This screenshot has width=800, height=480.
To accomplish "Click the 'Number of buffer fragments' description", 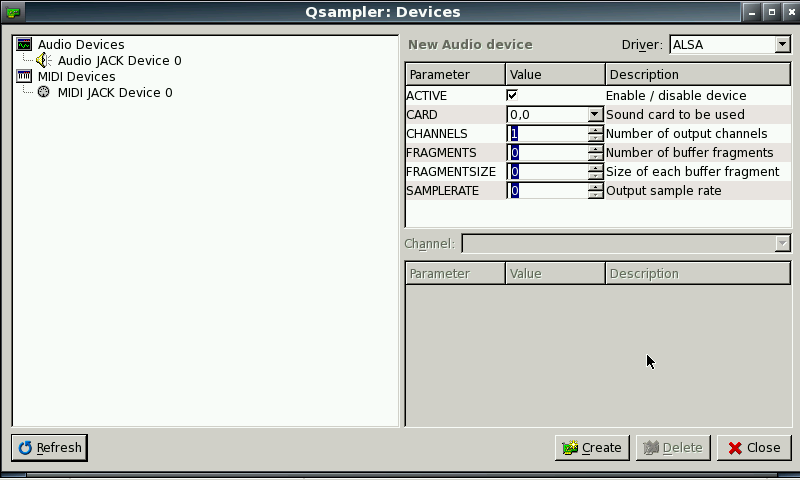I will pos(689,153).
